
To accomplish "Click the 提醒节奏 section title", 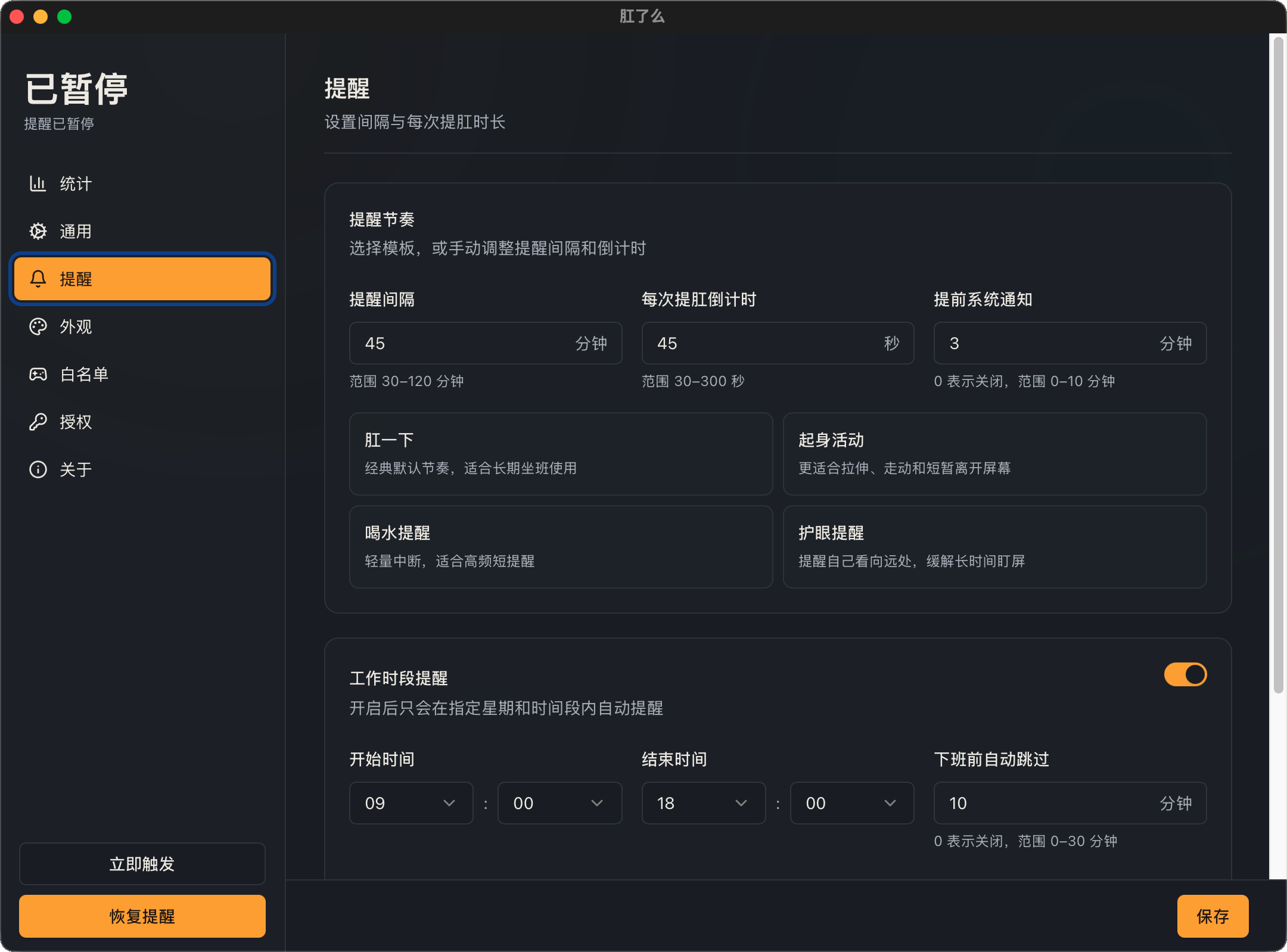I will (x=382, y=219).
